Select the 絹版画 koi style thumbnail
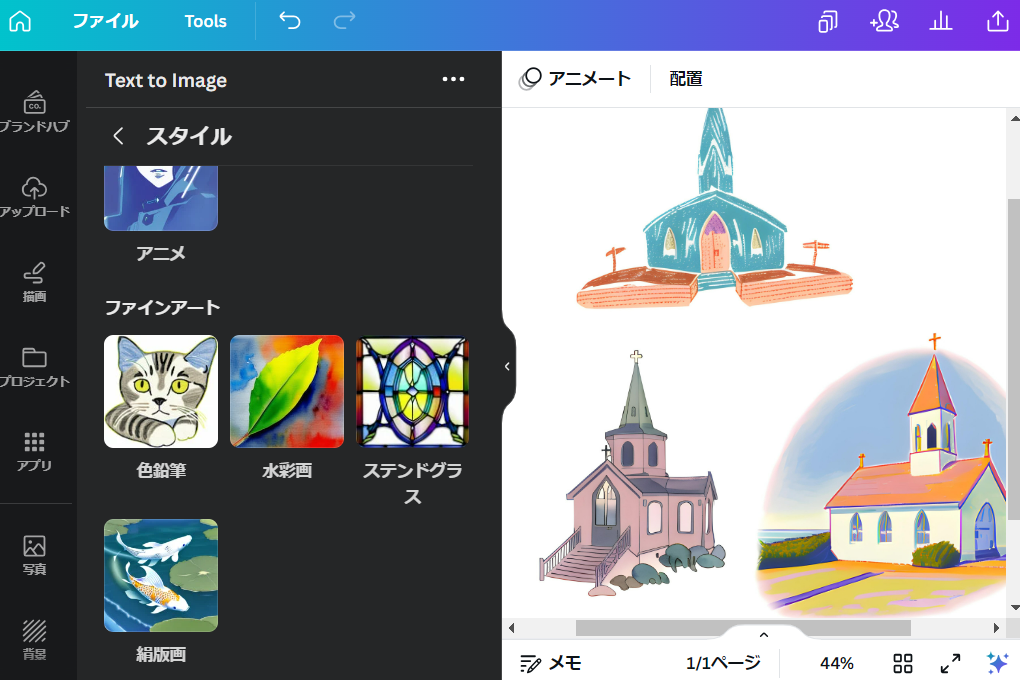Viewport: 1020px width, 680px height. [x=161, y=575]
